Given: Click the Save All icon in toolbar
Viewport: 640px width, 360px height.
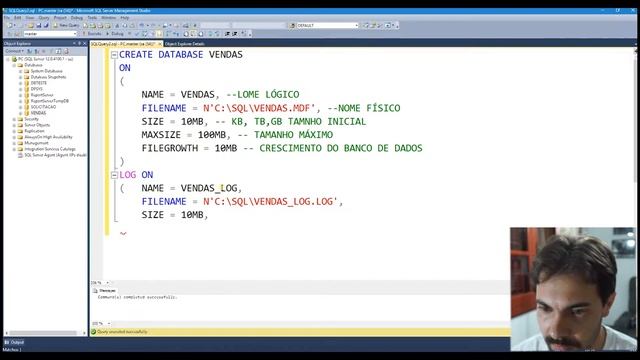Looking at the screenshot, I should [x=46, y=25].
